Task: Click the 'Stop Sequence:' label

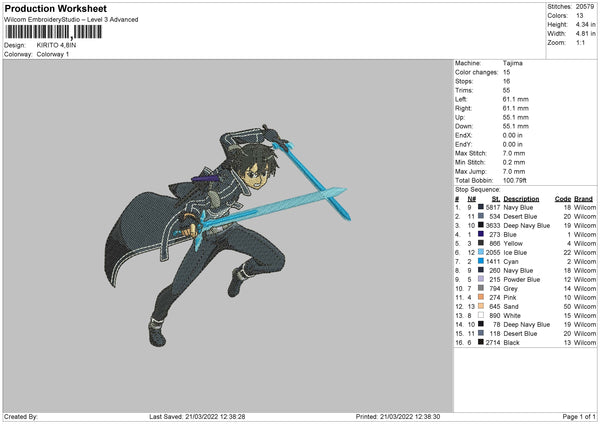Action: [x=478, y=189]
